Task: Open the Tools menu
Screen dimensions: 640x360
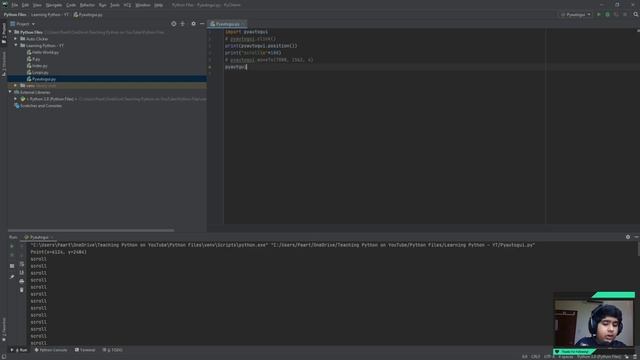Action: pos(115,5)
